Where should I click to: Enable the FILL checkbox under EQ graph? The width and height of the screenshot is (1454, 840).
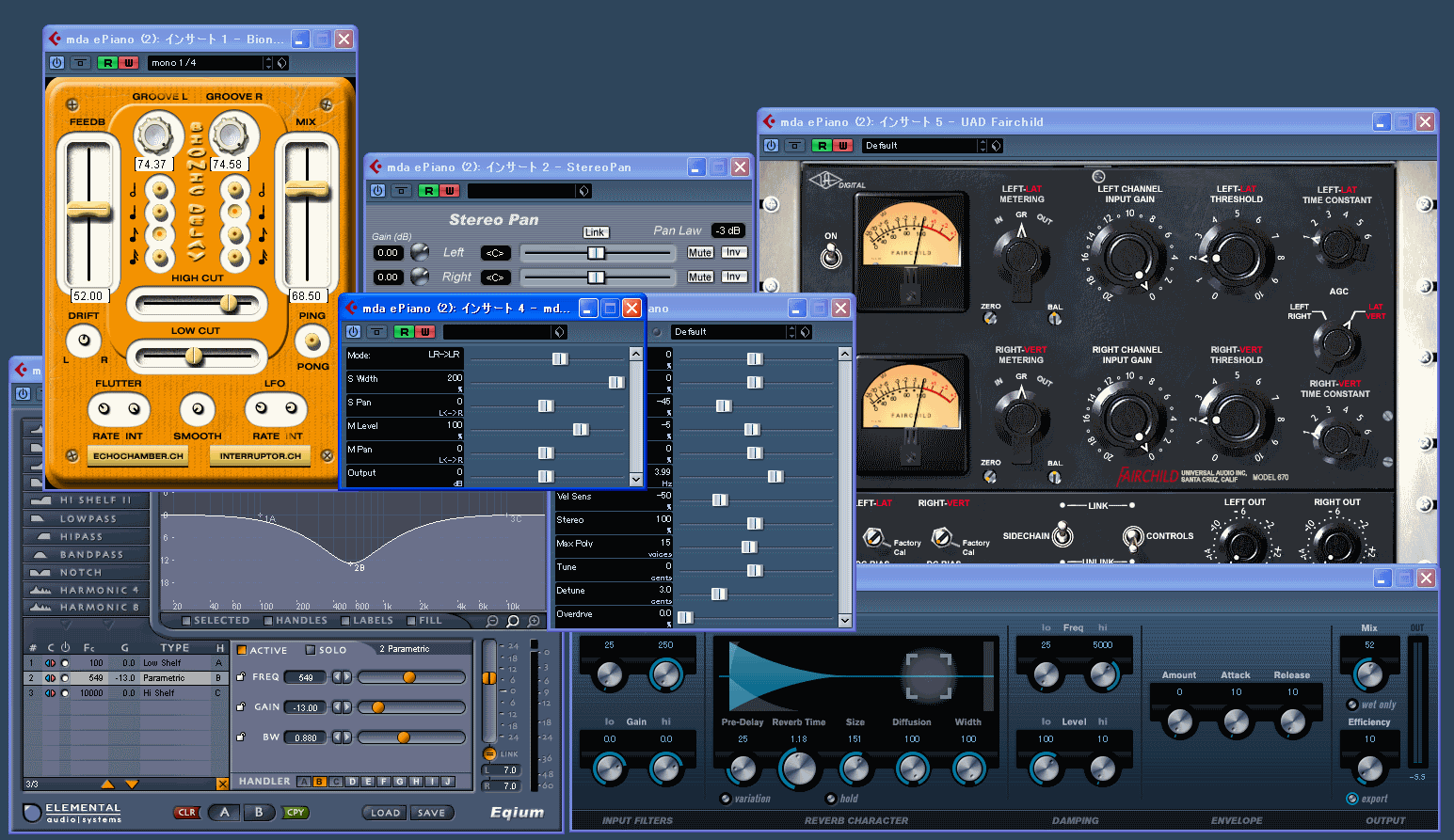tap(411, 621)
